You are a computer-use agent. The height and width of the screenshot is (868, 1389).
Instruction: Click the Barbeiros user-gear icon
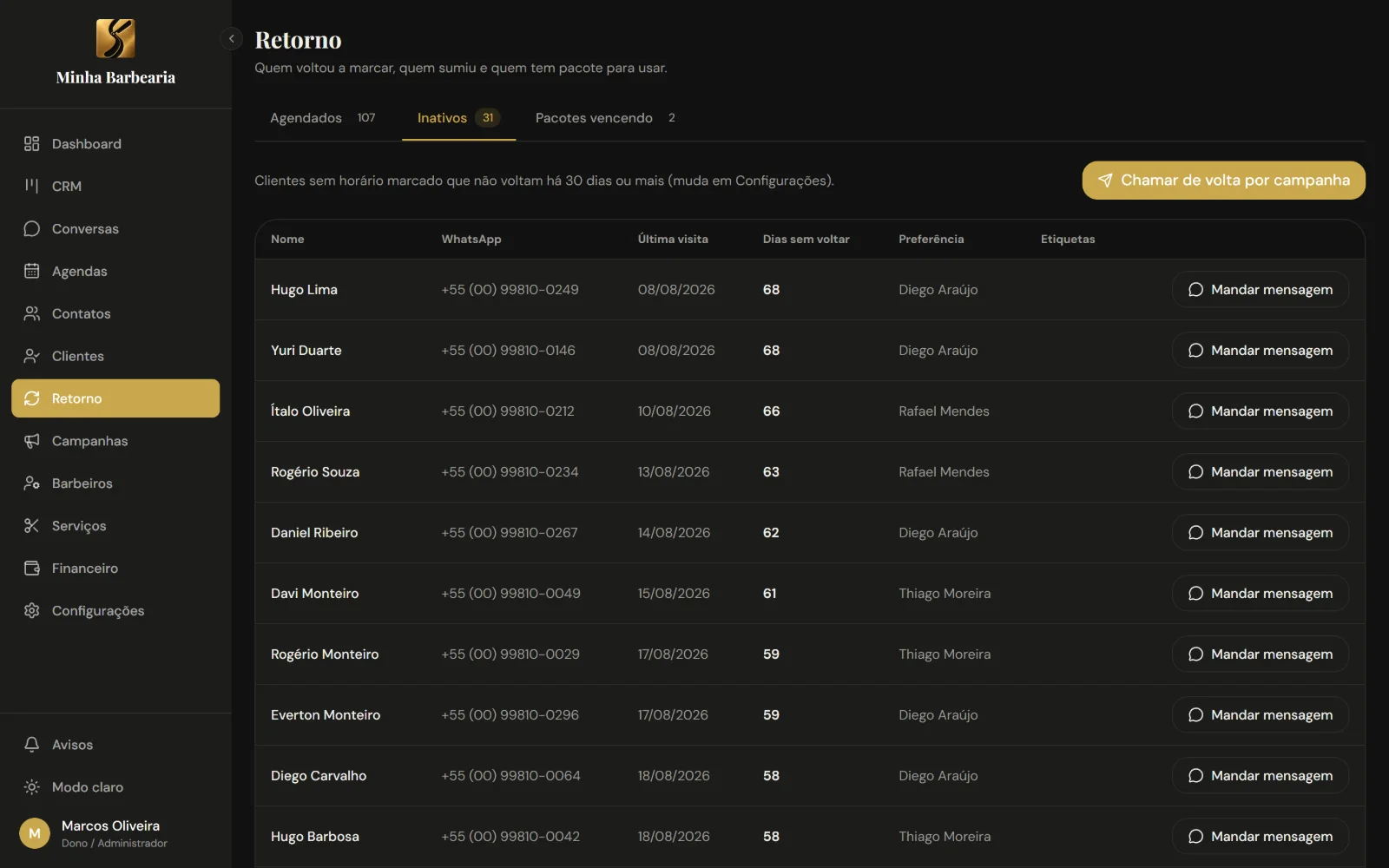coord(32,483)
